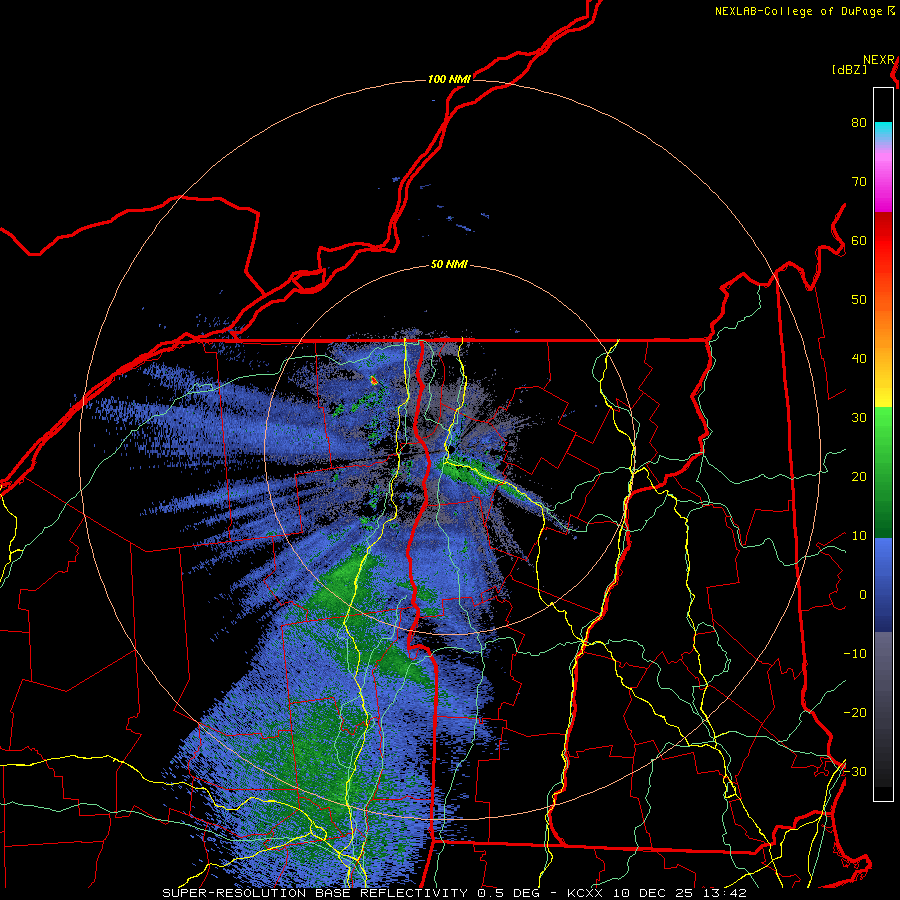Click the -20 value on the dBZ scale
900x900 pixels.
point(855,713)
